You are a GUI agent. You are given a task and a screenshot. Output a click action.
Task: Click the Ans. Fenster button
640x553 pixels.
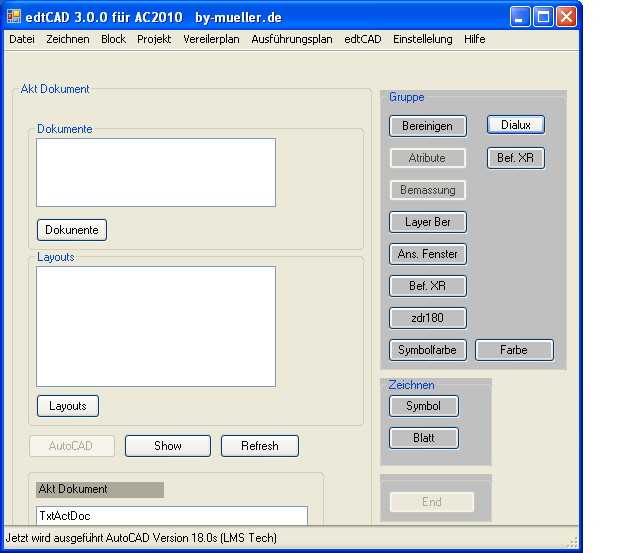click(x=427, y=254)
